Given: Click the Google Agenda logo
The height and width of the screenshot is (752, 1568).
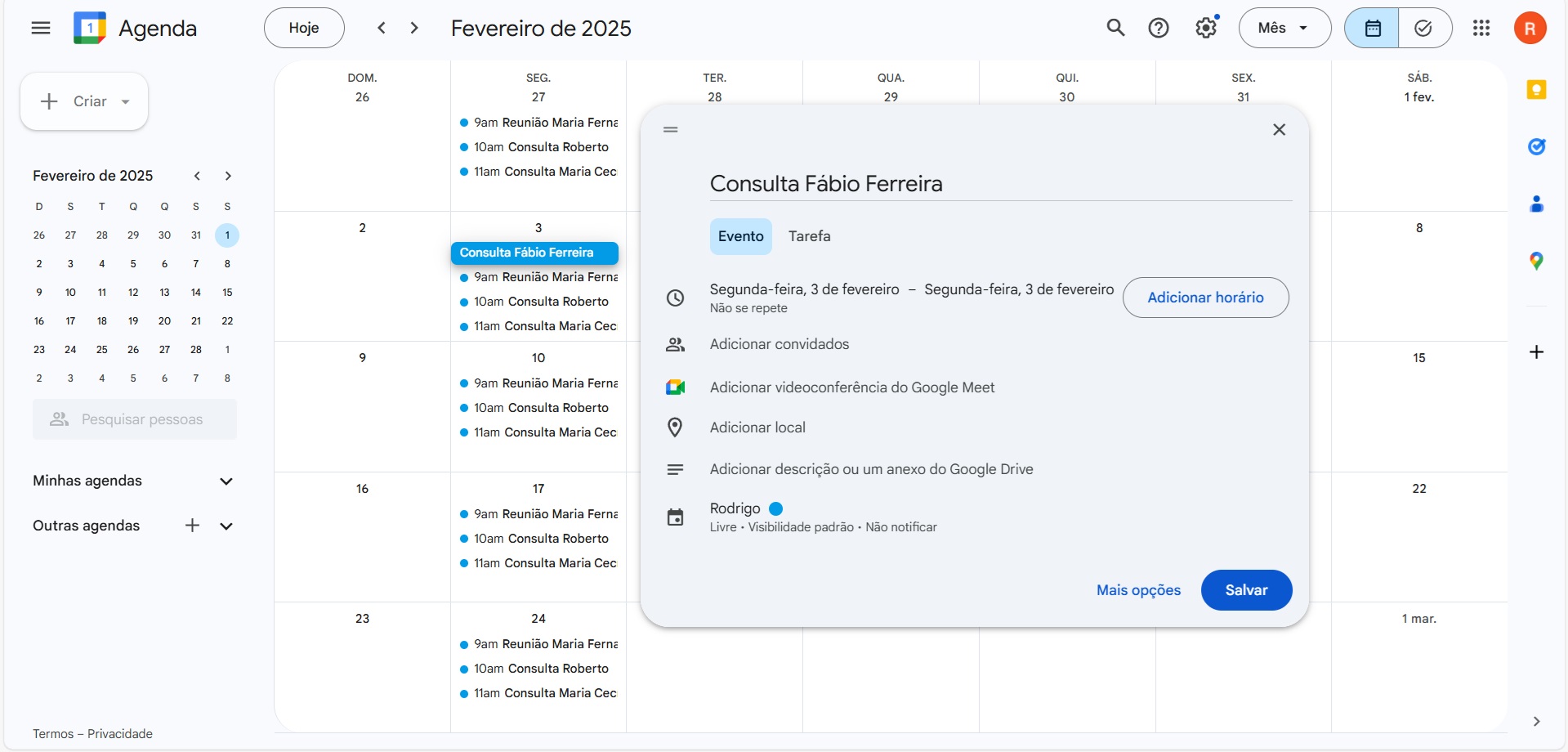Looking at the screenshot, I should tap(90, 29).
